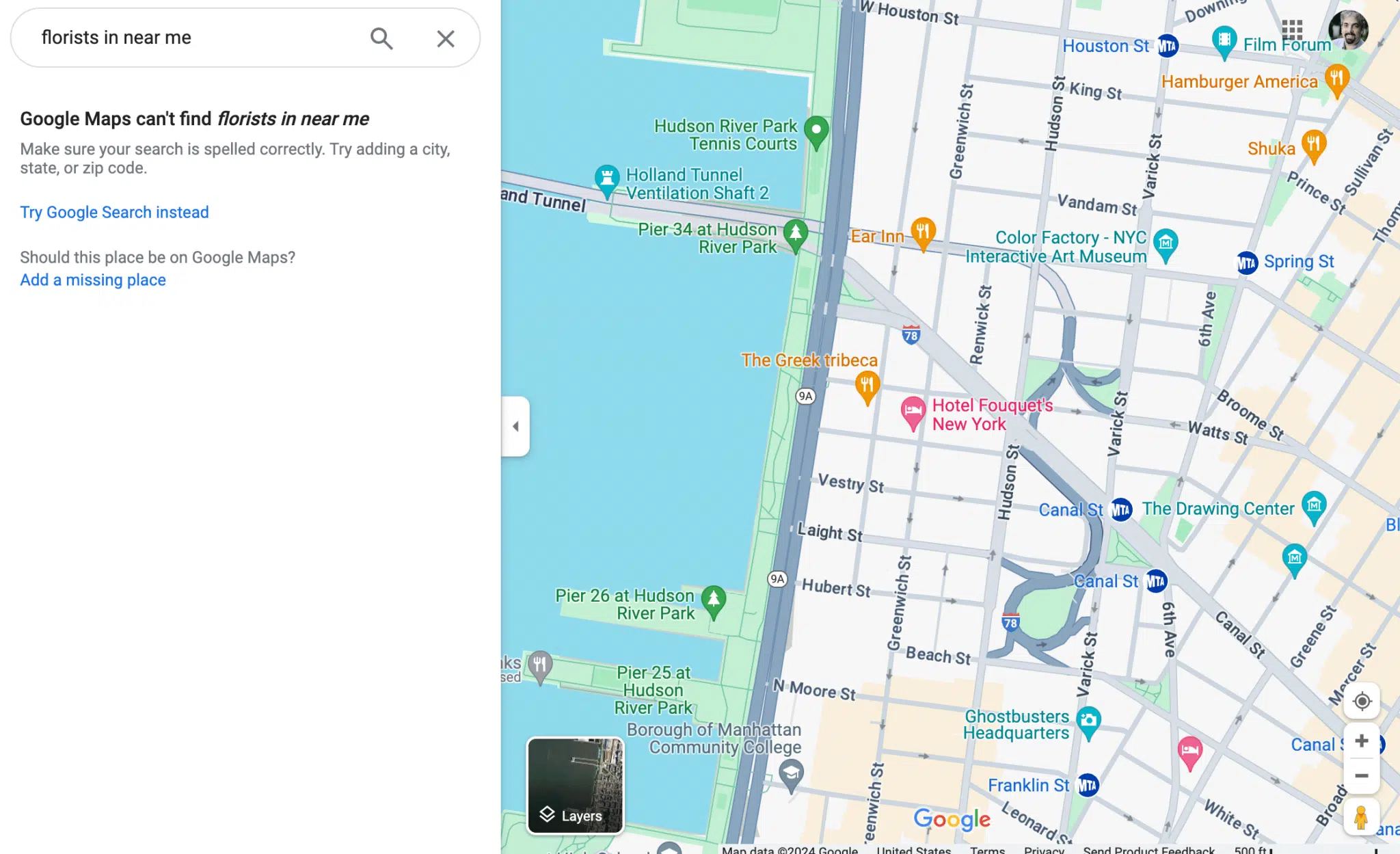Click the United States footer link

[913, 850]
